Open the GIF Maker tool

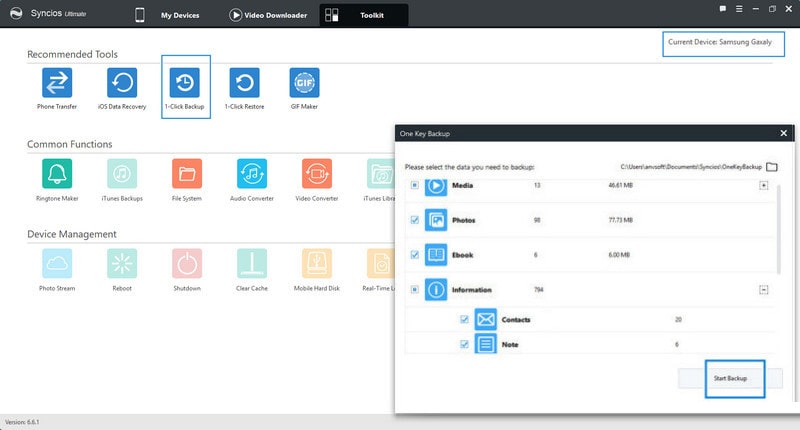[x=305, y=83]
